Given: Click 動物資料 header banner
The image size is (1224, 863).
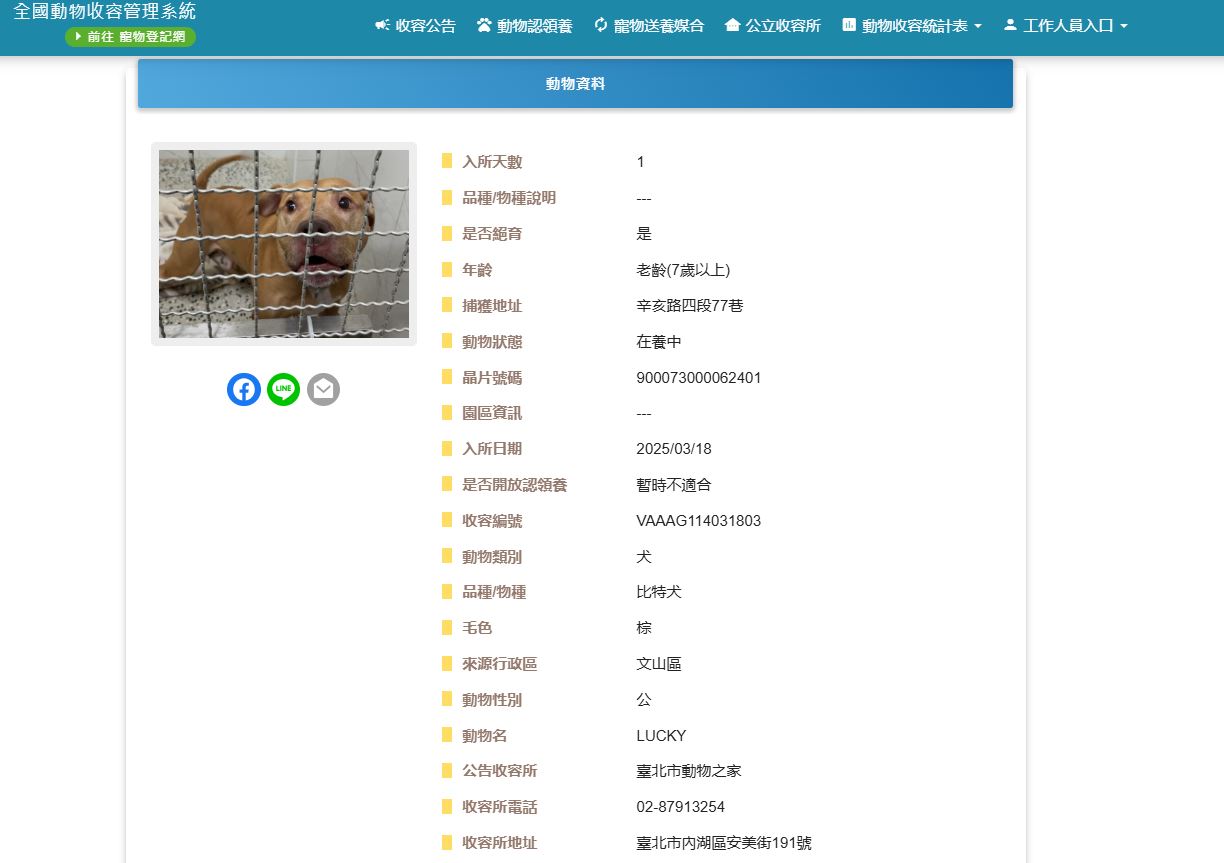Looking at the screenshot, I should (575, 84).
